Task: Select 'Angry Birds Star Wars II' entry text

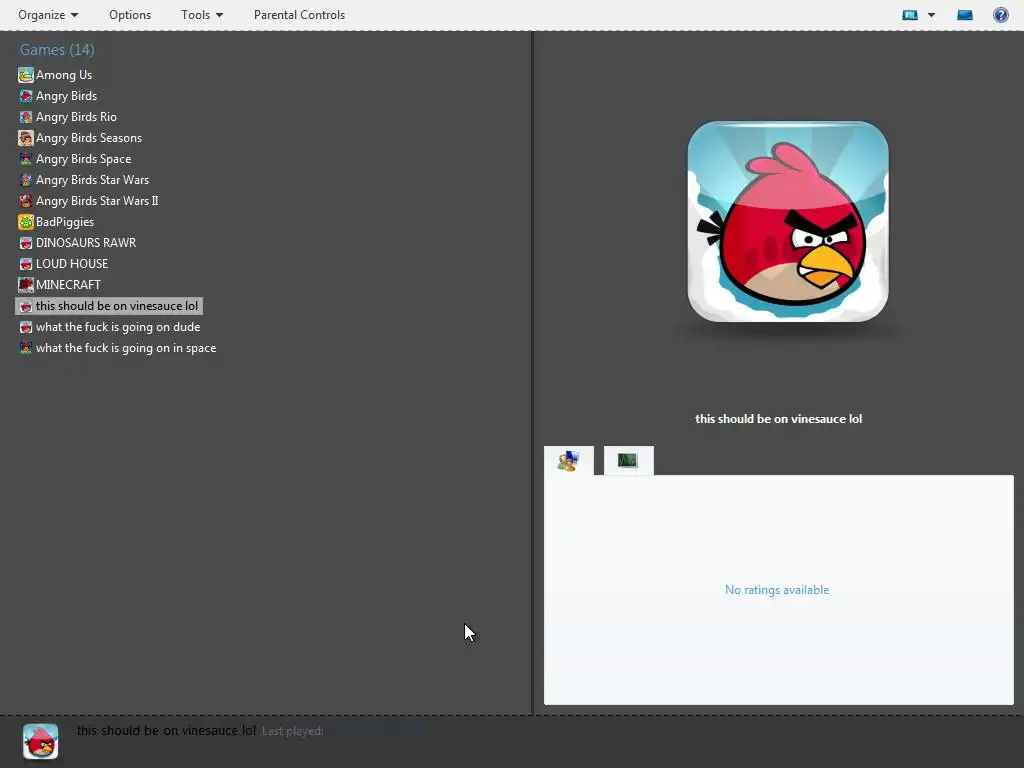Action: coord(97,200)
